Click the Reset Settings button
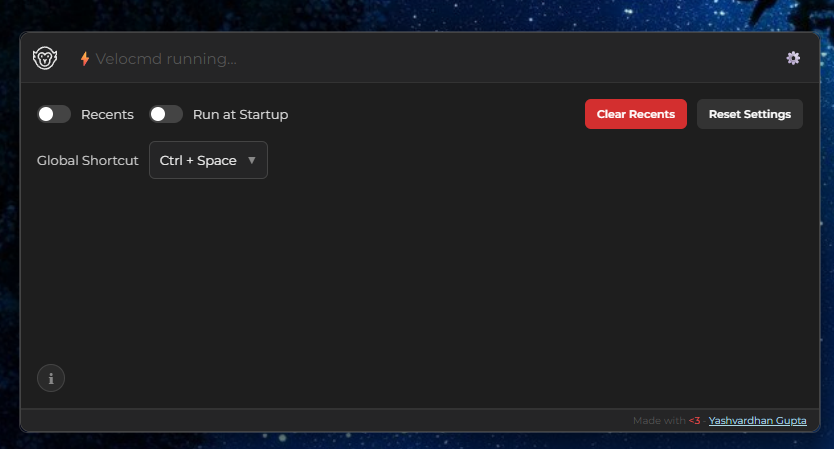This screenshot has height=449, width=834. tap(749, 114)
